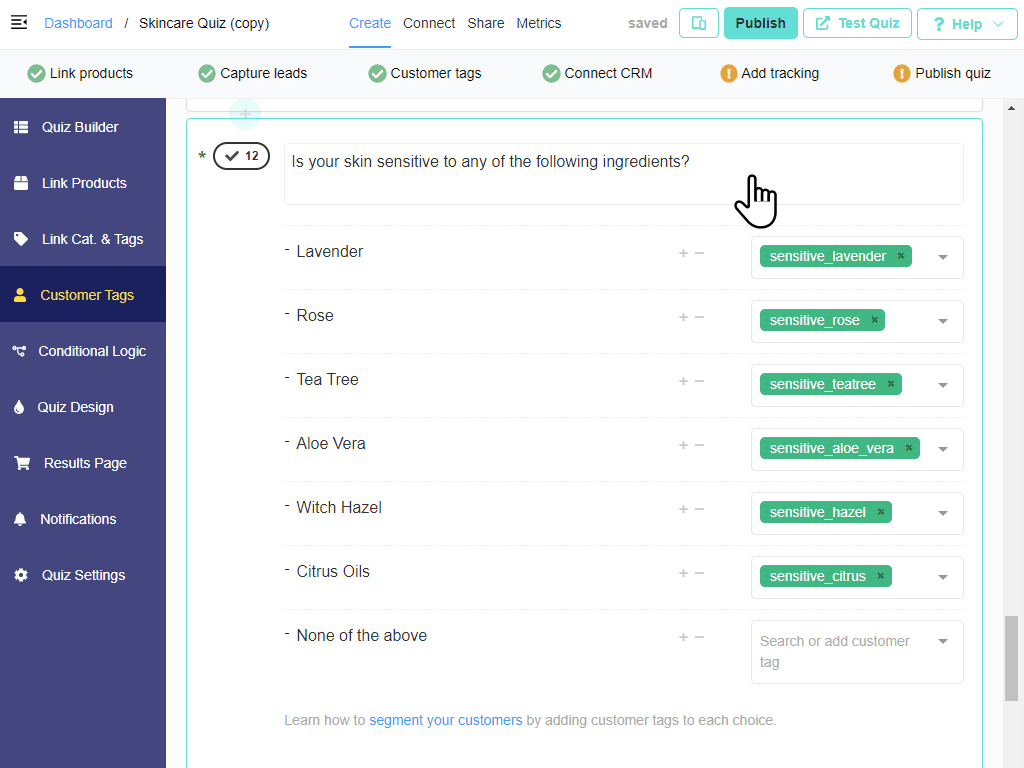Remove the sensitive_rose tag

tap(874, 320)
